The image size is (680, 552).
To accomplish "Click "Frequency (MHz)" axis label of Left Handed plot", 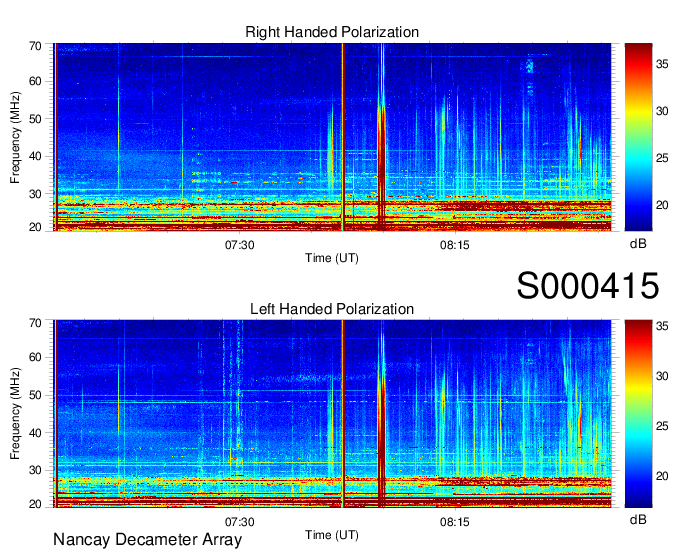I will point(15,414).
